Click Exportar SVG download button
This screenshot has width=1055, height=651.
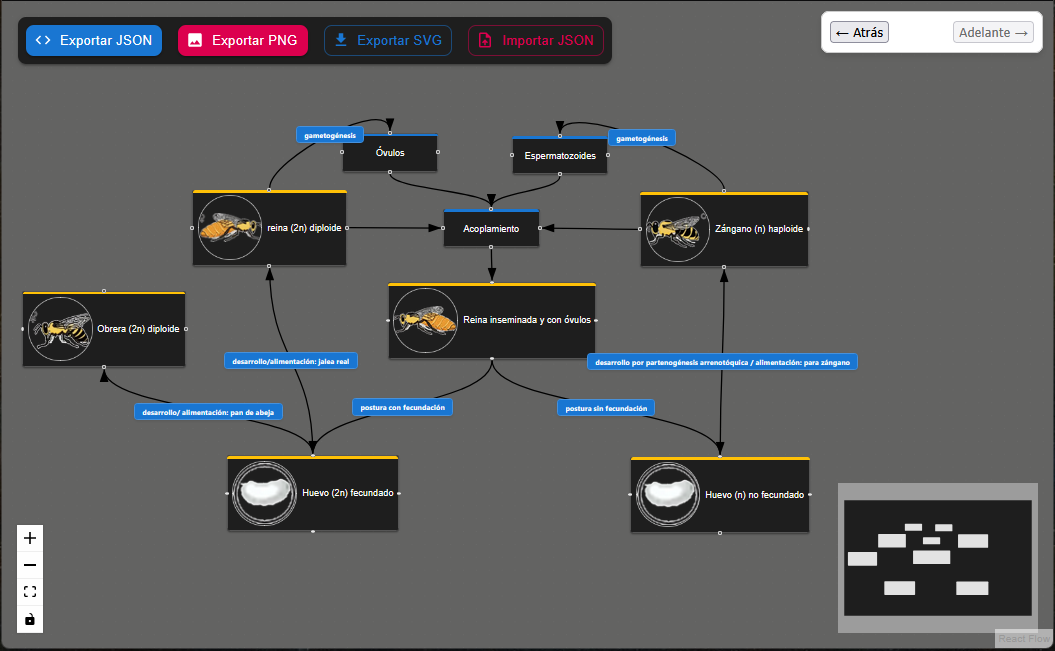coord(388,41)
